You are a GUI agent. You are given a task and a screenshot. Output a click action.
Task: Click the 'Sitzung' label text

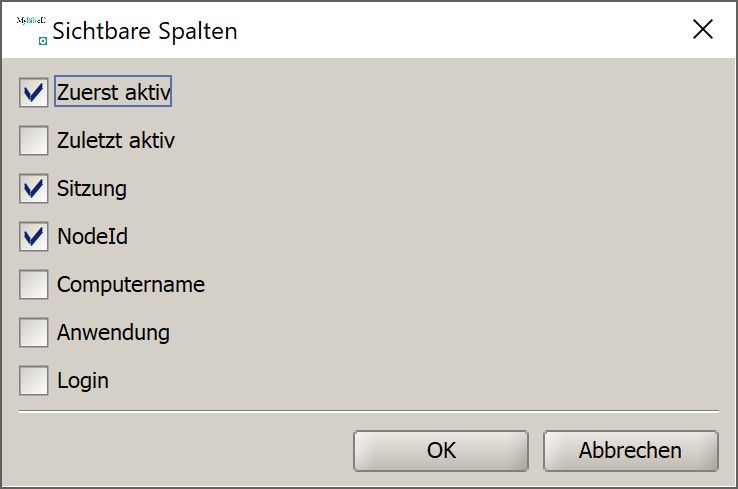coord(92,189)
